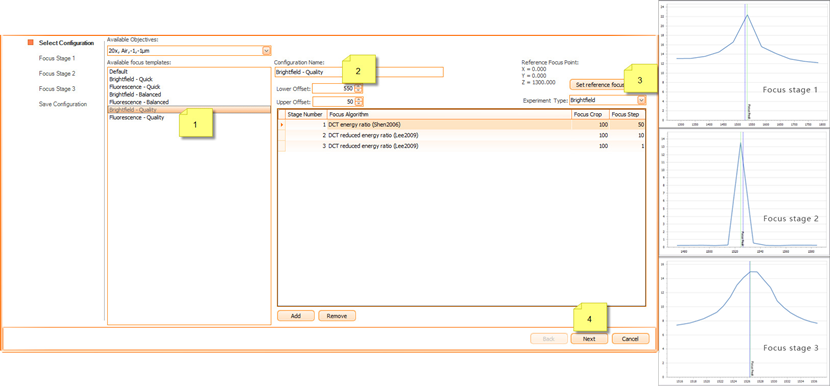Go to Focus Stage 1 step
Image resolution: width=830 pixels, height=386 pixels.
[x=57, y=58]
